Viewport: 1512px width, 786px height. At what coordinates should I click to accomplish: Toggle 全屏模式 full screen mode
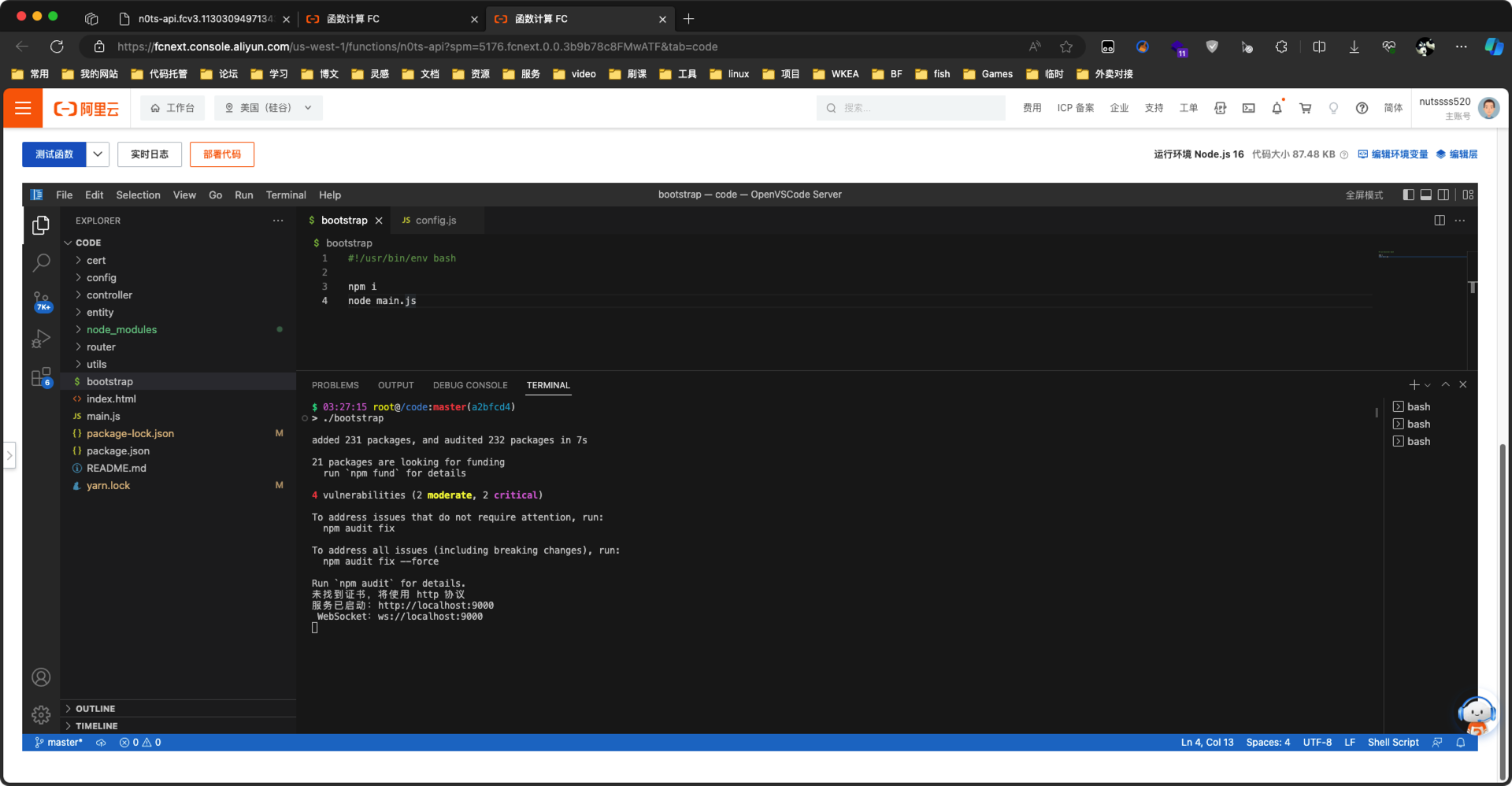click(1364, 195)
